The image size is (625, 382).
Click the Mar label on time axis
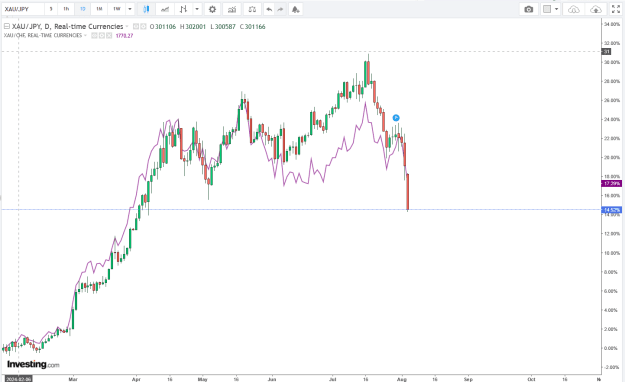pos(73,379)
